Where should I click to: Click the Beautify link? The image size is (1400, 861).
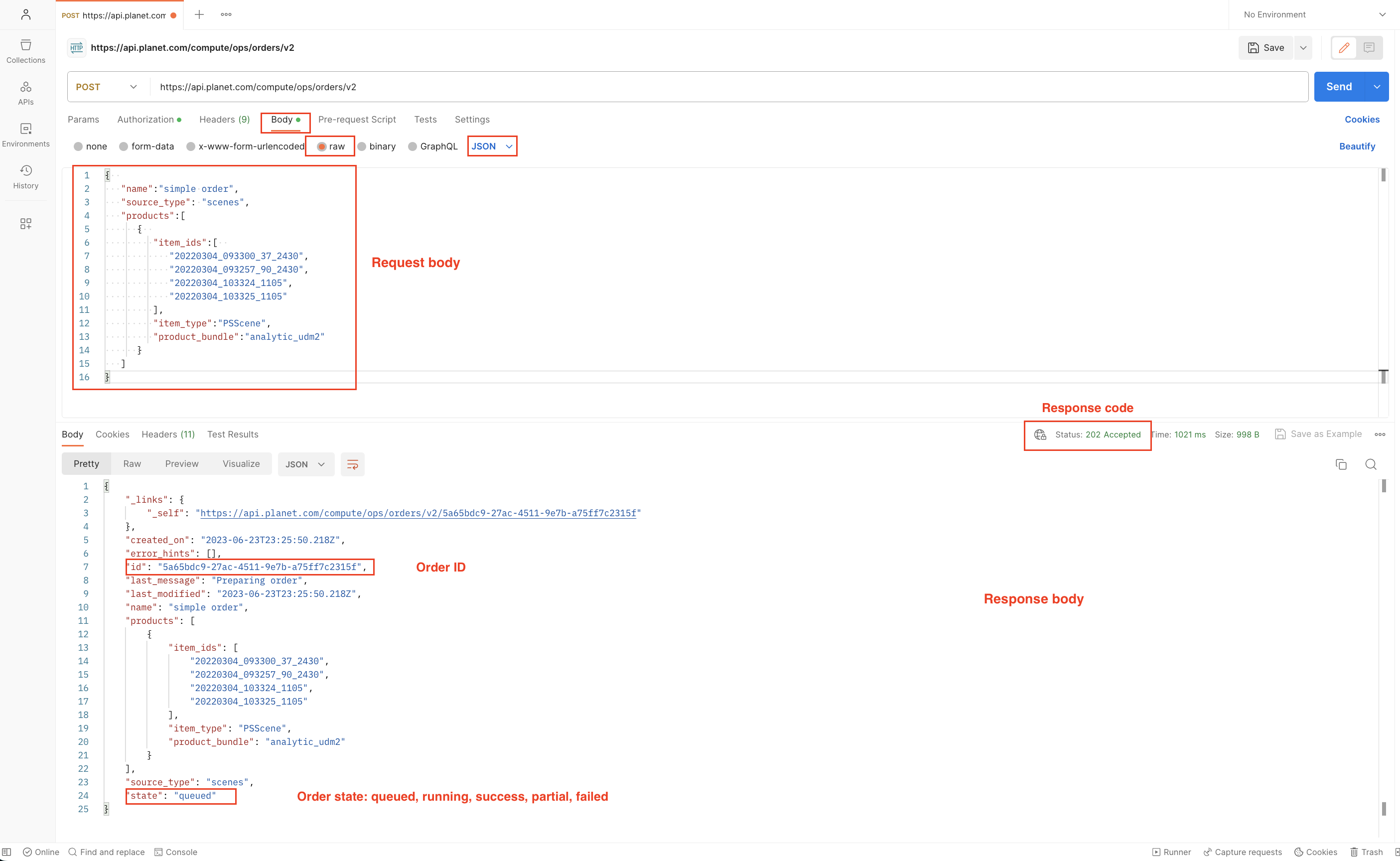[1357, 146]
